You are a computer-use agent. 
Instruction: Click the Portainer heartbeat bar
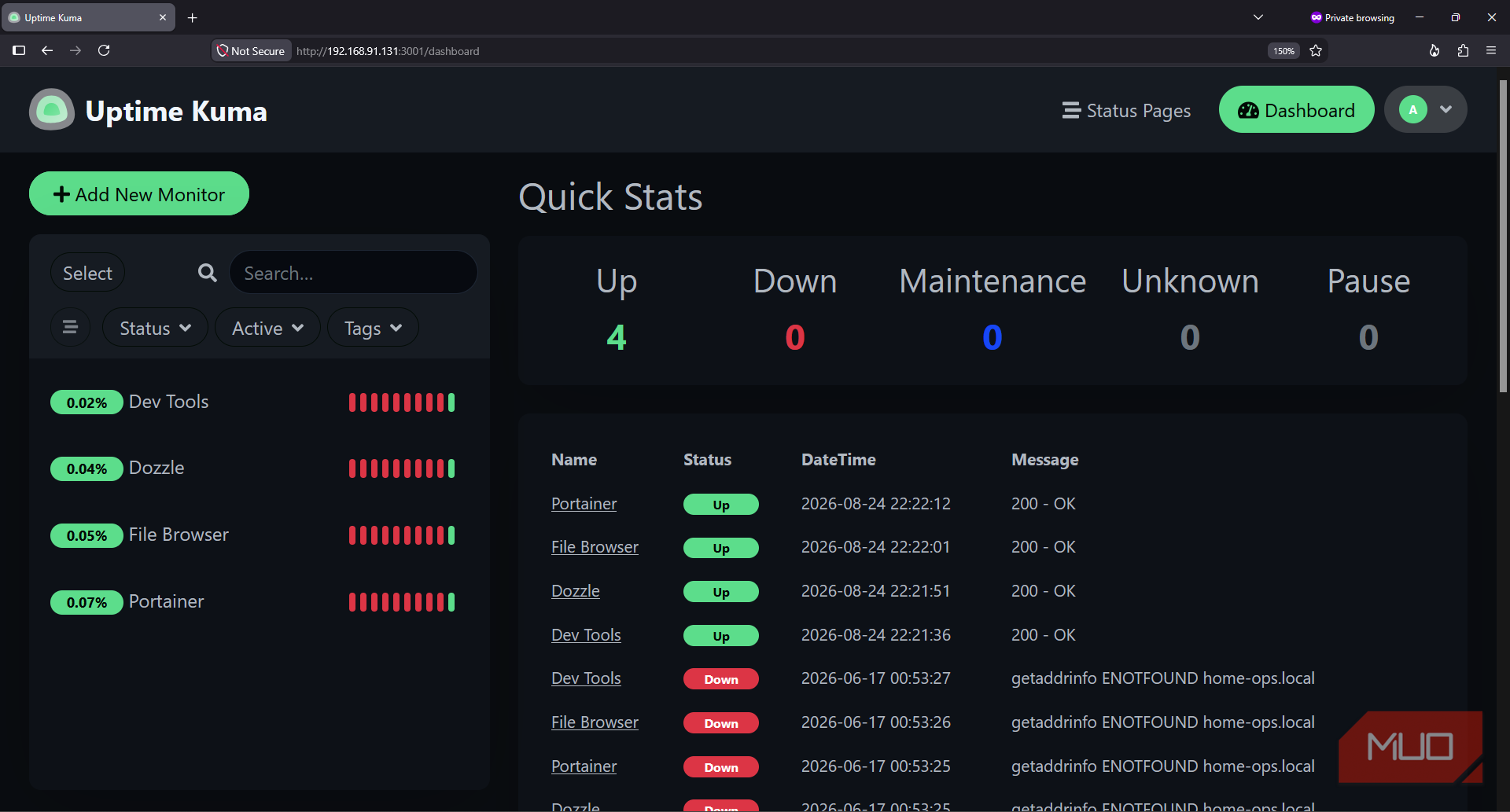coord(402,602)
